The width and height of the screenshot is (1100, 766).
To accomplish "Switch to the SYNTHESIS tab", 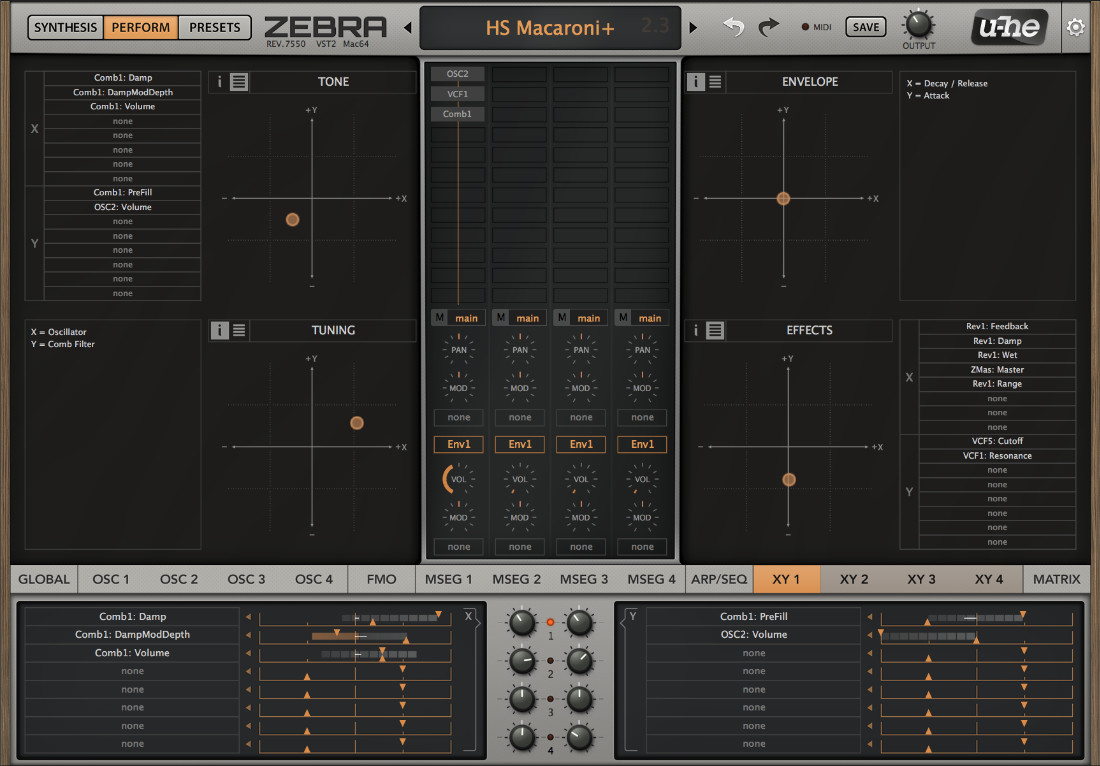I will point(65,27).
